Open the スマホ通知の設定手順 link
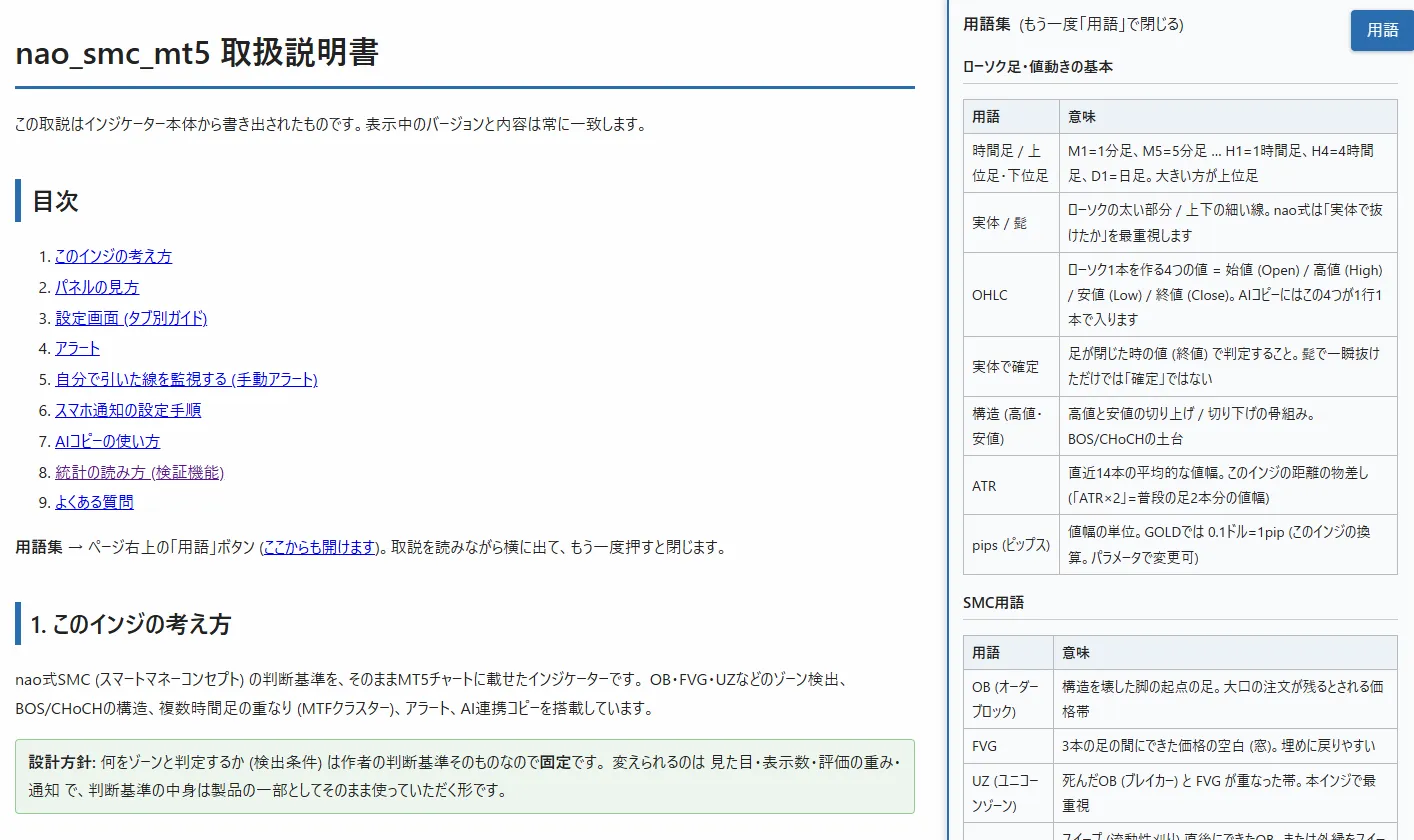Viewport: 1414px width, 840px height. 128,410
